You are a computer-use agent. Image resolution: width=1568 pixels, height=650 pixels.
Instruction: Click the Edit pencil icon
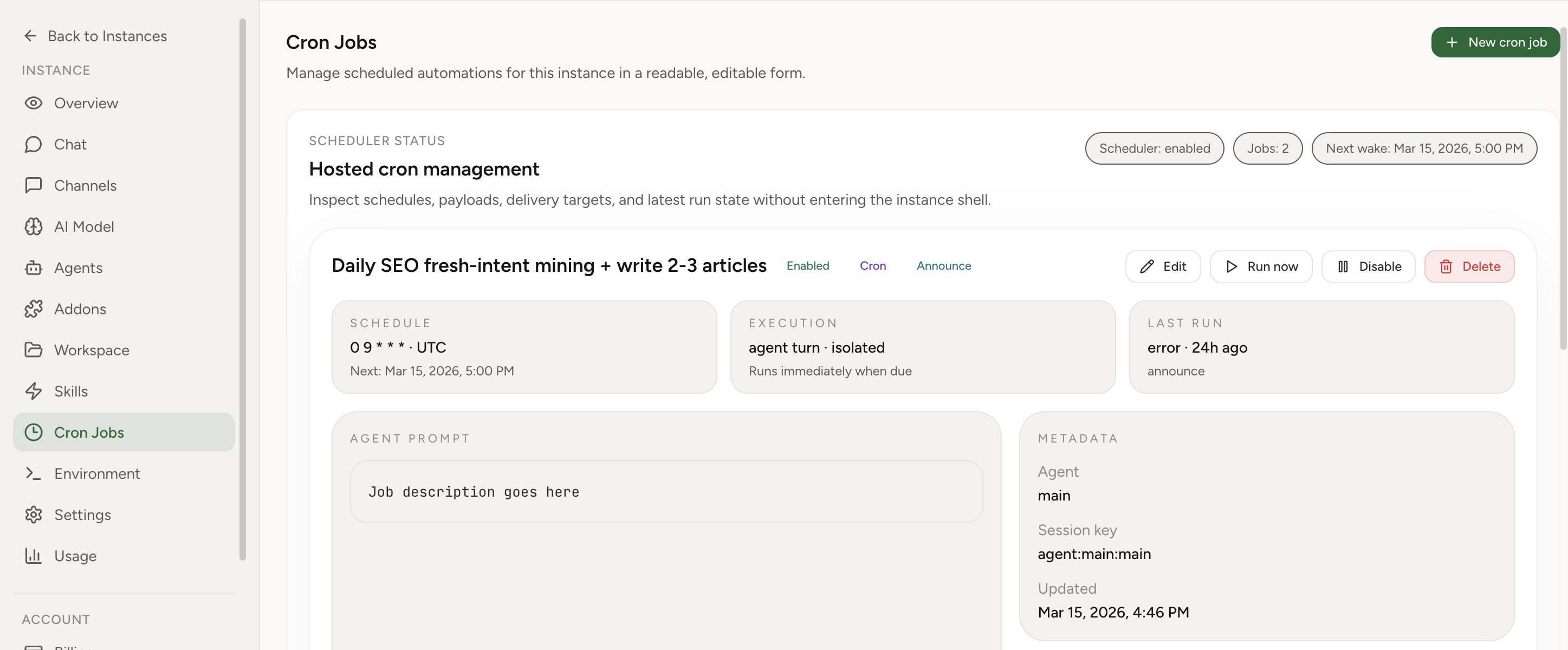pyautogui.click(x=1147, y=266)
